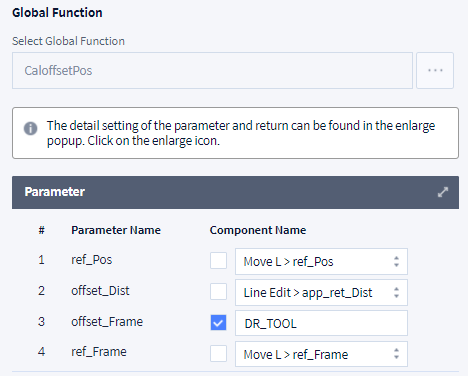The width and height of the screenshot is (468, 376).
Task: Enable the offset_Dist checkbox
Action: tap(218, 292)
